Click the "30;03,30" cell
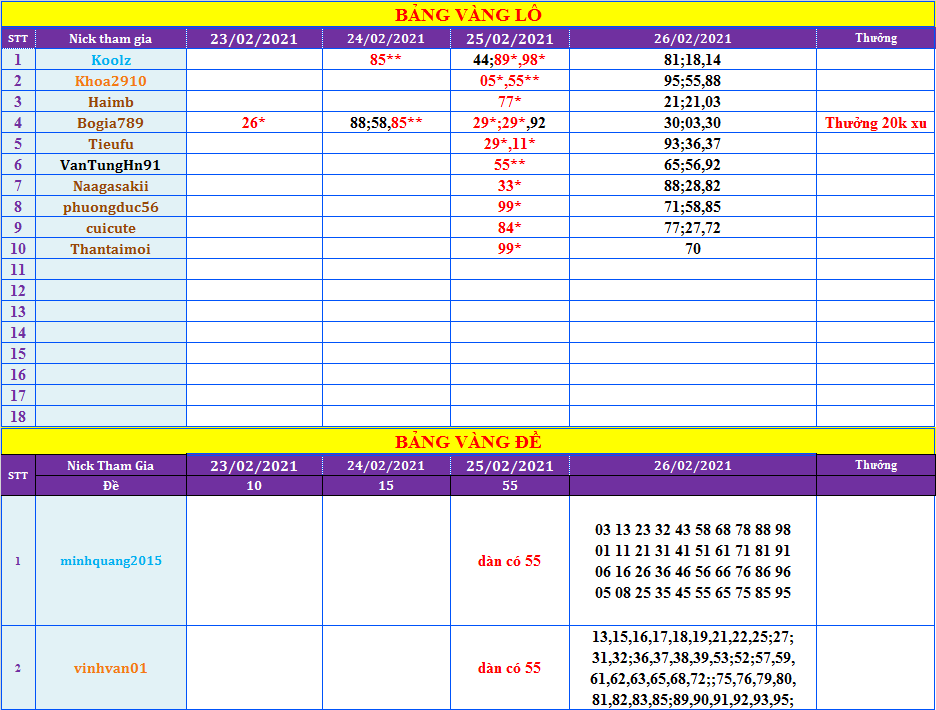This screenshot has height=710, width=936. click(692, 122)
